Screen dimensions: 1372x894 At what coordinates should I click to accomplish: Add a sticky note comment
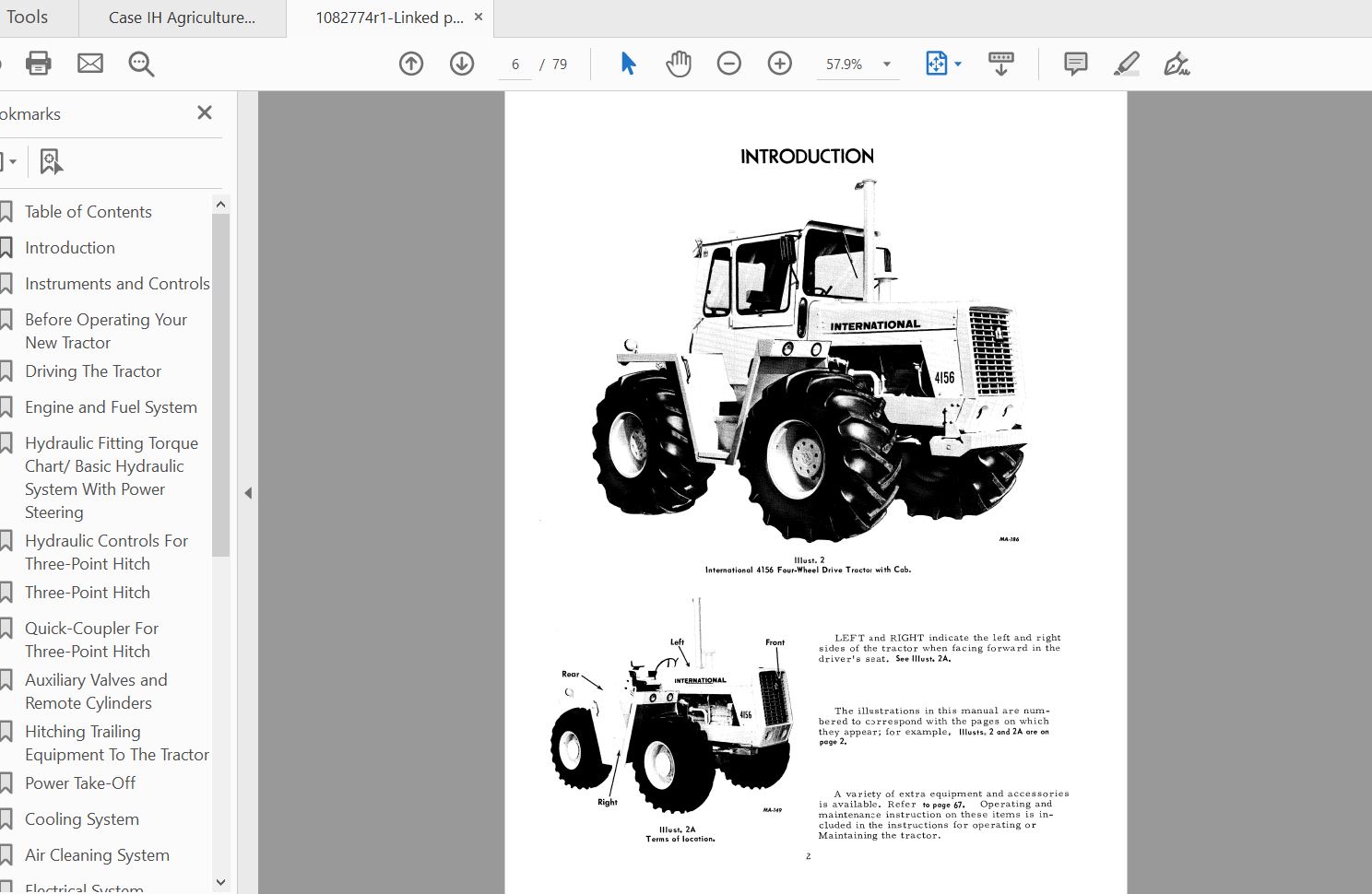coord(1075,64)
